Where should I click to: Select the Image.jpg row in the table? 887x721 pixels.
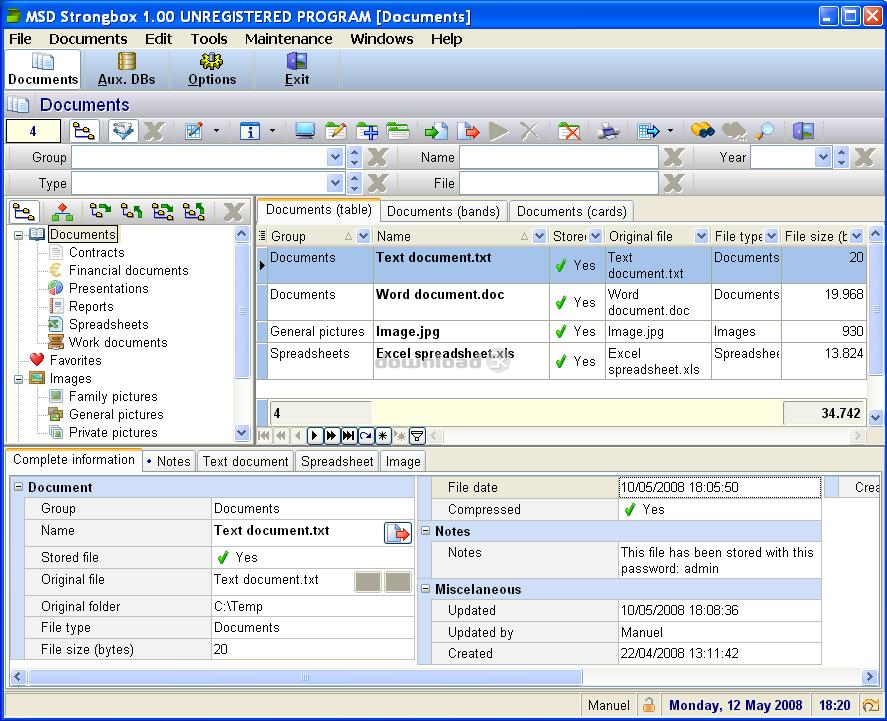click(561, 331)
